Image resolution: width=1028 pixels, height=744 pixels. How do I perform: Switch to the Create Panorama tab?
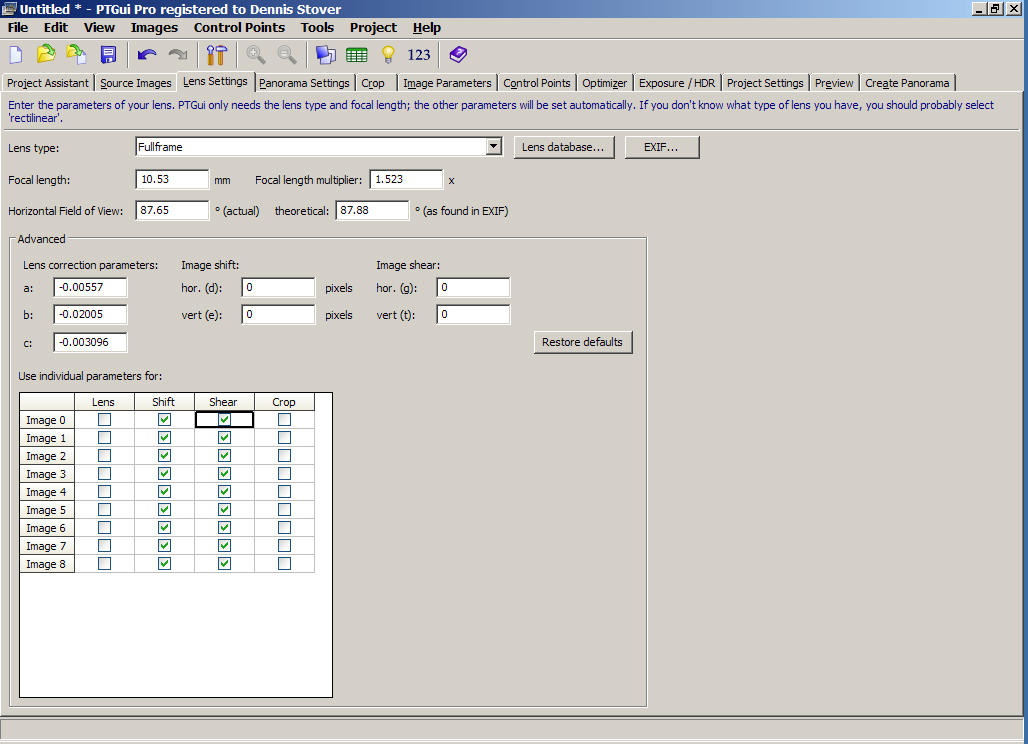click(x=907, y=83)
